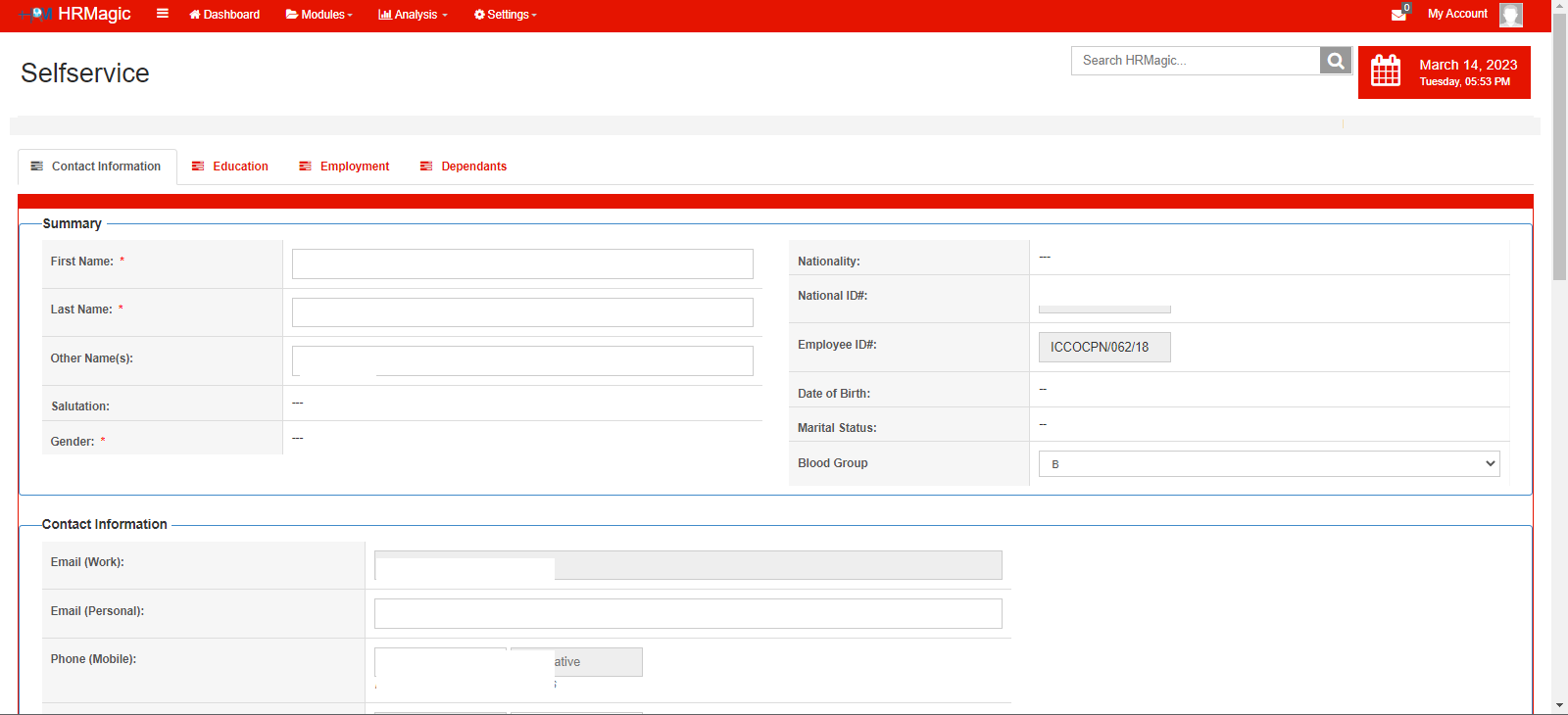1568x715 pixels.
Task: Open the mail notifications envelope icon
Action: click(1398, 15)
